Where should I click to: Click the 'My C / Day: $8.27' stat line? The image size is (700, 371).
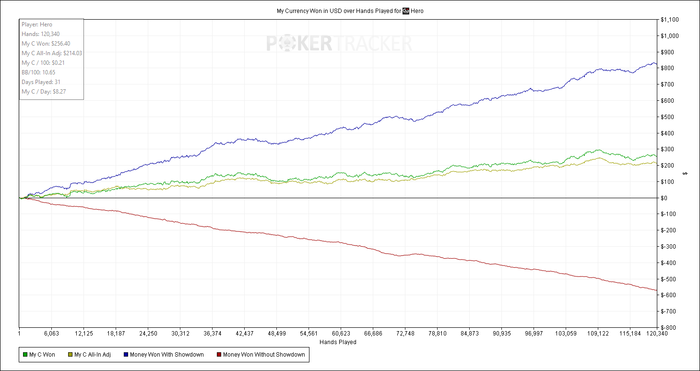click(x=44, y=91)
